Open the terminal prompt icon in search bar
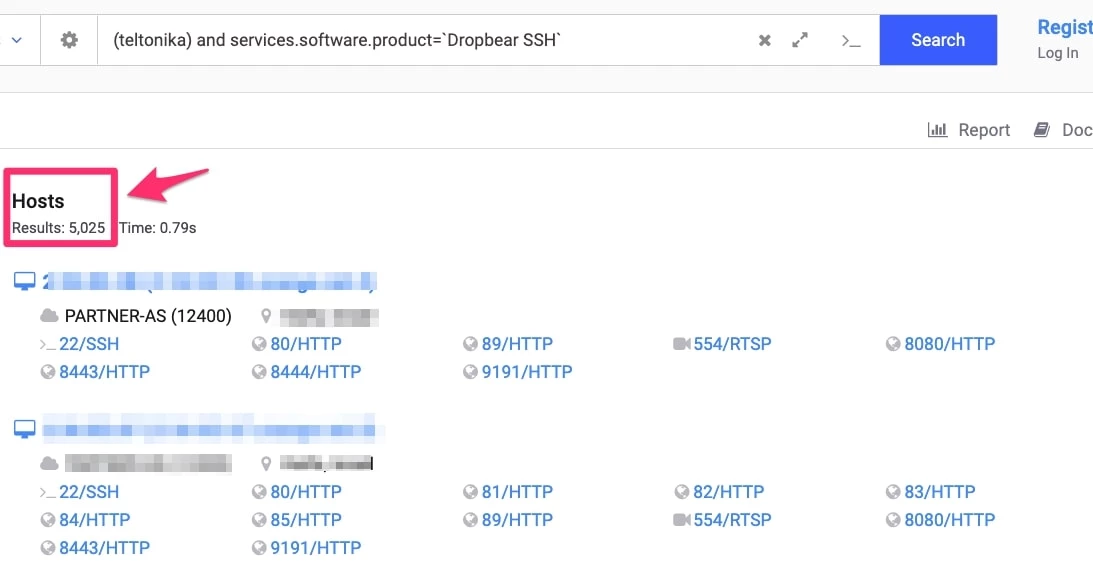Image resolution: width=1093 pixels, height=581 pixels. [850, 41]
